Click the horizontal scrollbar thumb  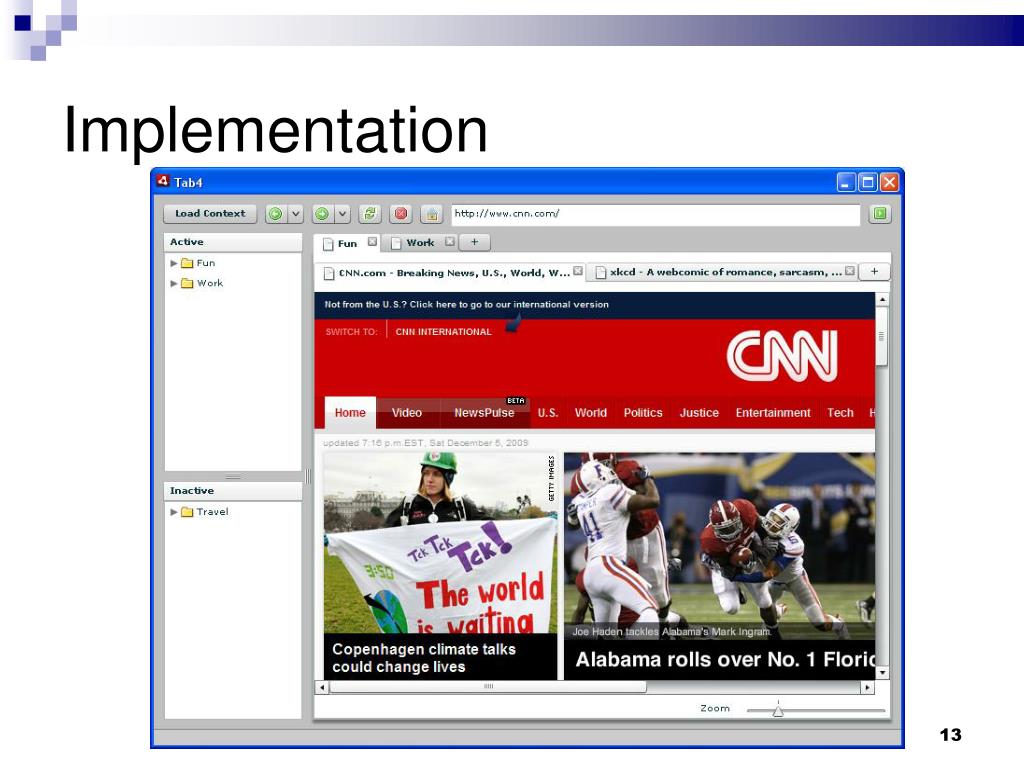point(488,687)
